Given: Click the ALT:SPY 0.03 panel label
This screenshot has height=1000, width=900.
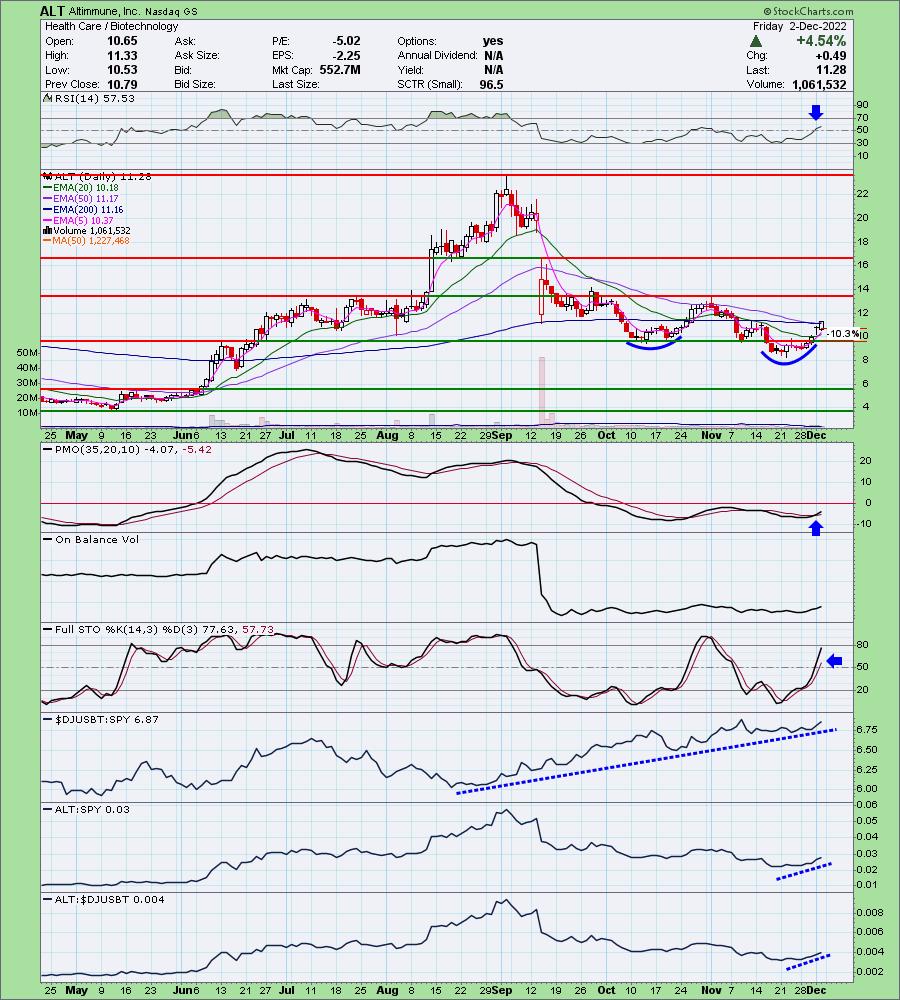Looking at the screenshot, I should pos(92,809).
